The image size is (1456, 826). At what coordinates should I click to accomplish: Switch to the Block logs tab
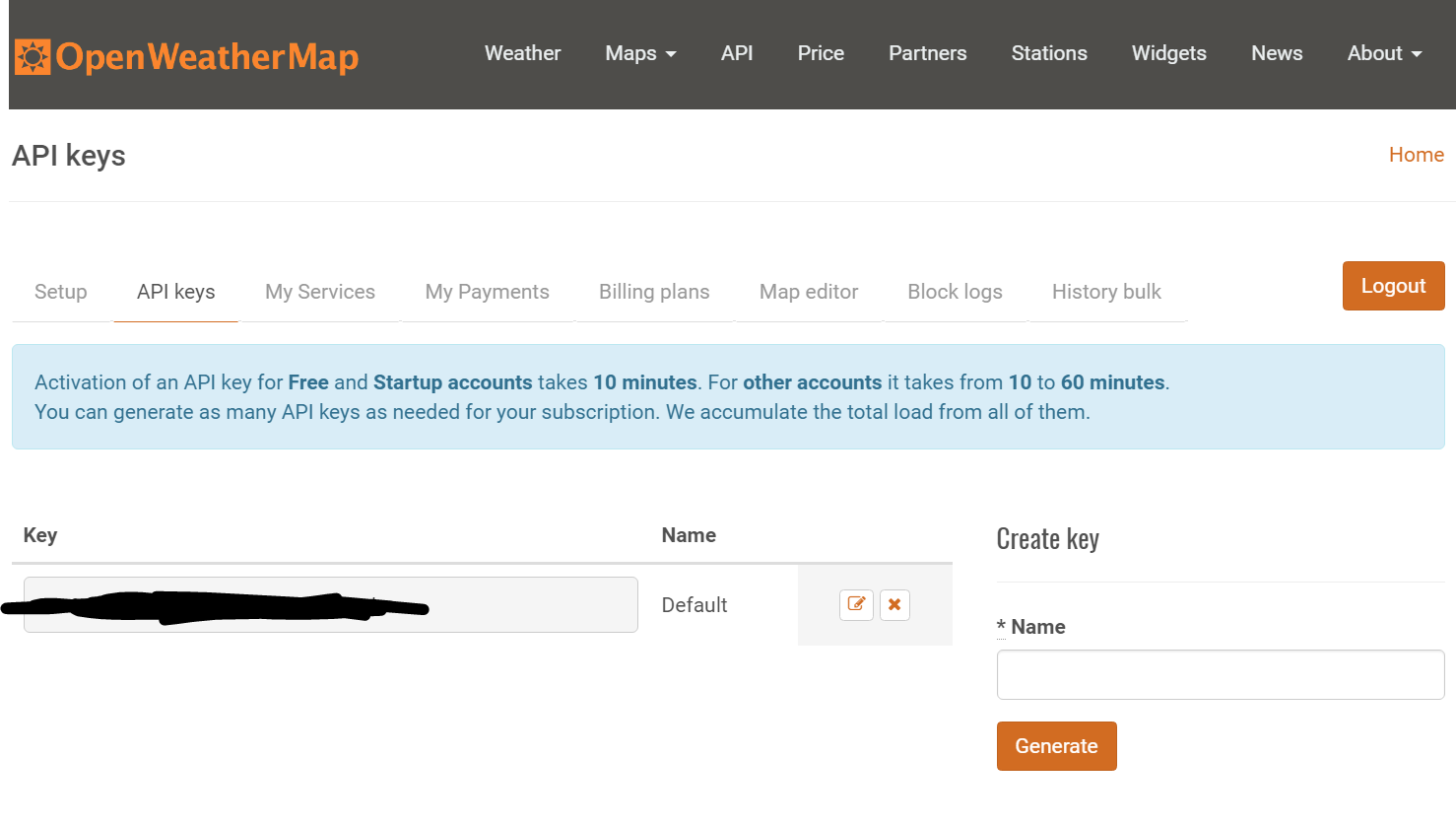tap(955, 292)
